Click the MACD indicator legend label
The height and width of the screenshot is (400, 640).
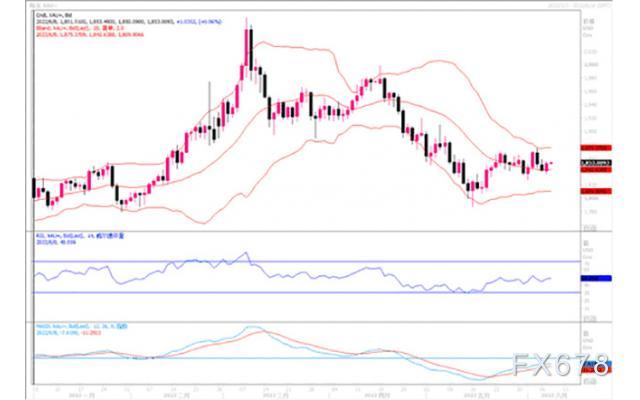pyautogui.click(x=82, y=327)
